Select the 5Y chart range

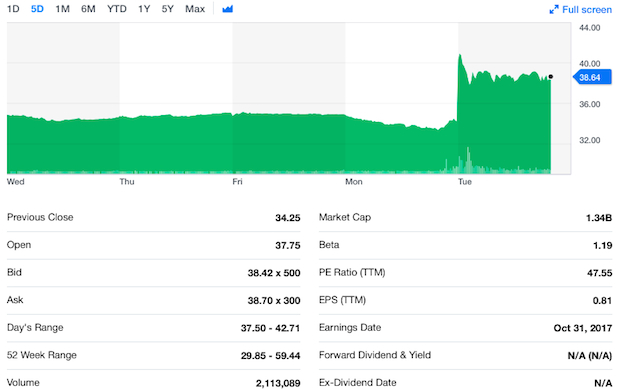pyautogui.click(x=168, y=9)
